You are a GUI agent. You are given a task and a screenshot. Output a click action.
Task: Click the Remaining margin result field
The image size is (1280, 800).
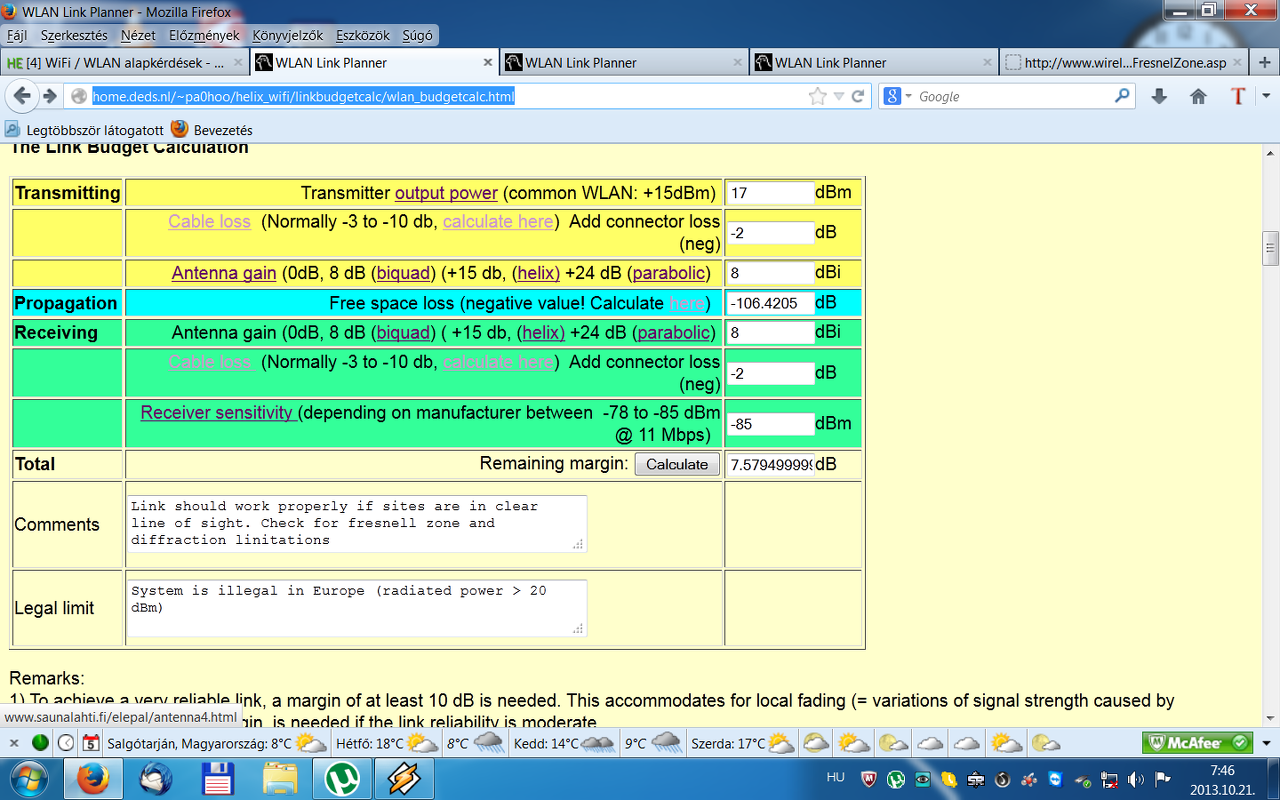coord(770,464)
